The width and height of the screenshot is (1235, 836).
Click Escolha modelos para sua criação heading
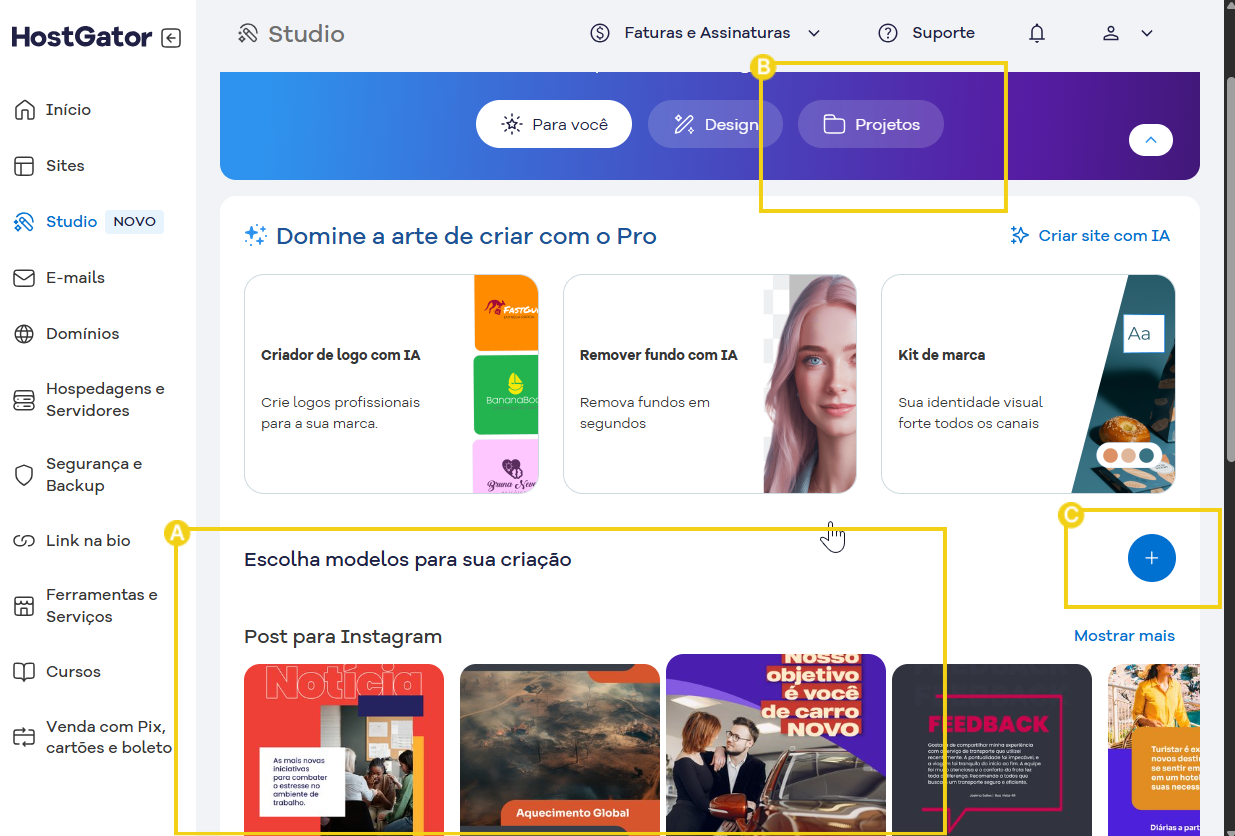(408, 560)
